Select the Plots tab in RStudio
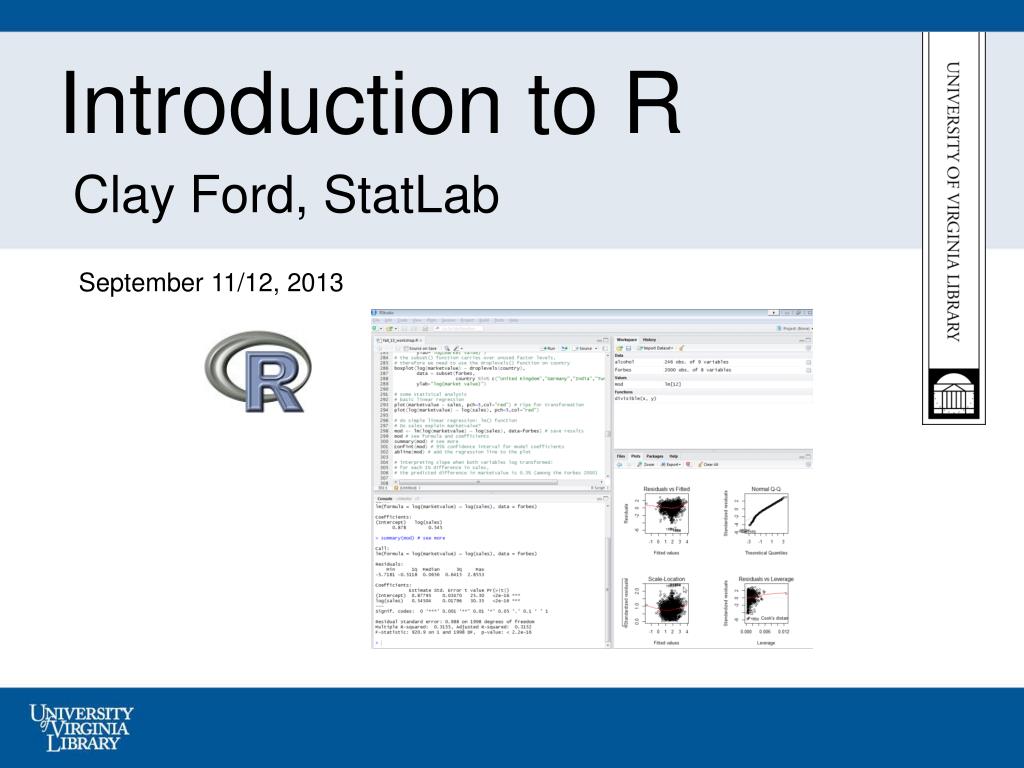Screen dimensions: 1024x768 click(635, 456)
